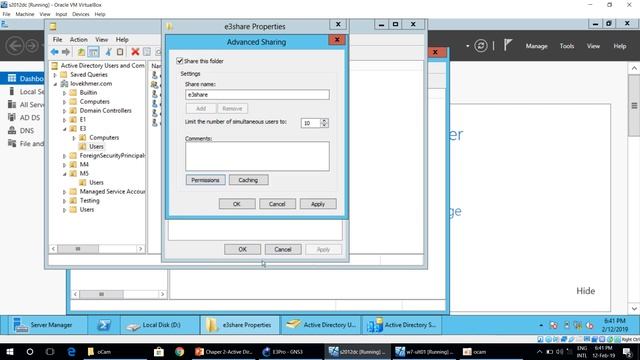Click Server Manager vertical scrollbar thumb
This screenshot has width=640, height=360.
coord(634,106)
